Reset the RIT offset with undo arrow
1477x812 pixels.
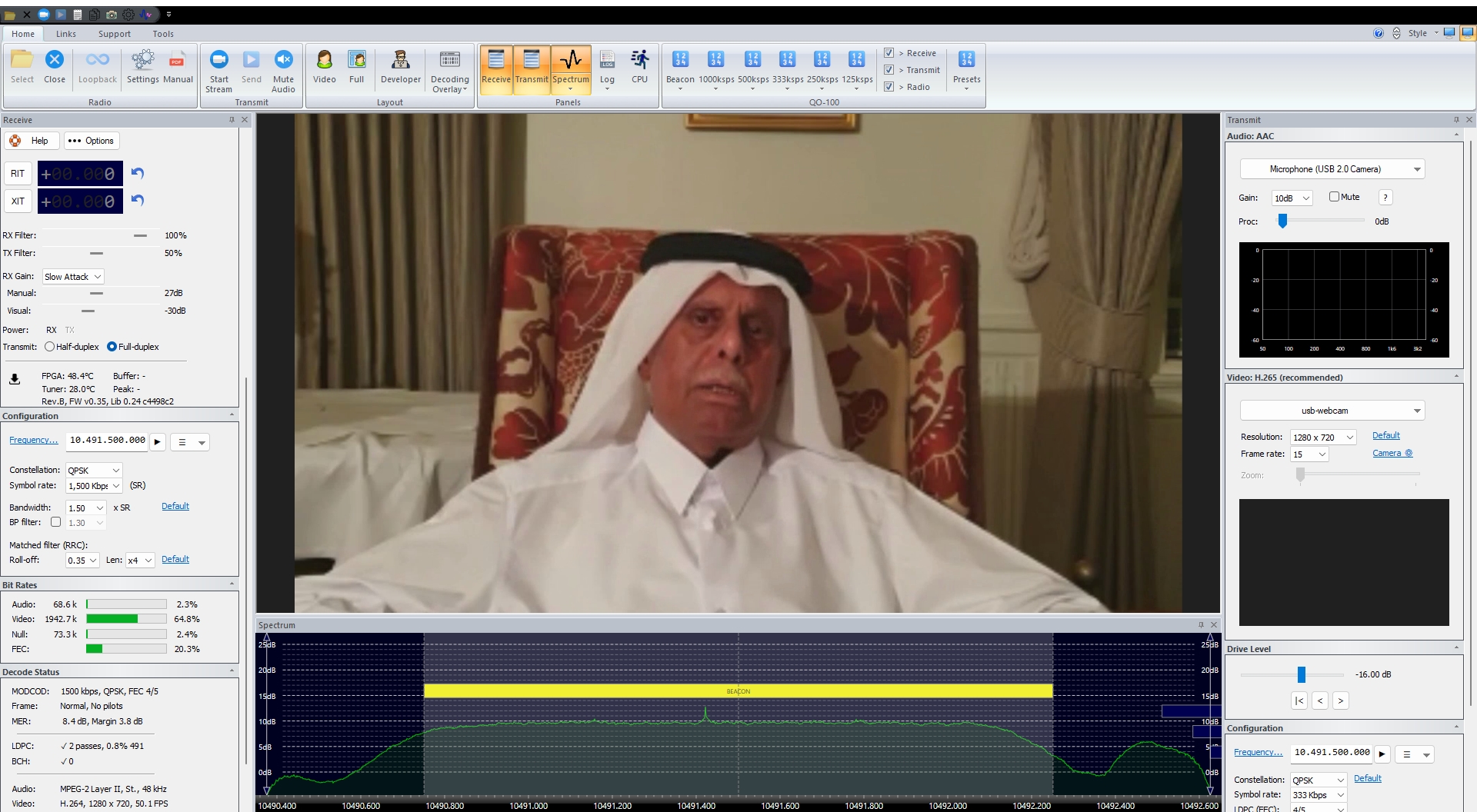[138, 173]
